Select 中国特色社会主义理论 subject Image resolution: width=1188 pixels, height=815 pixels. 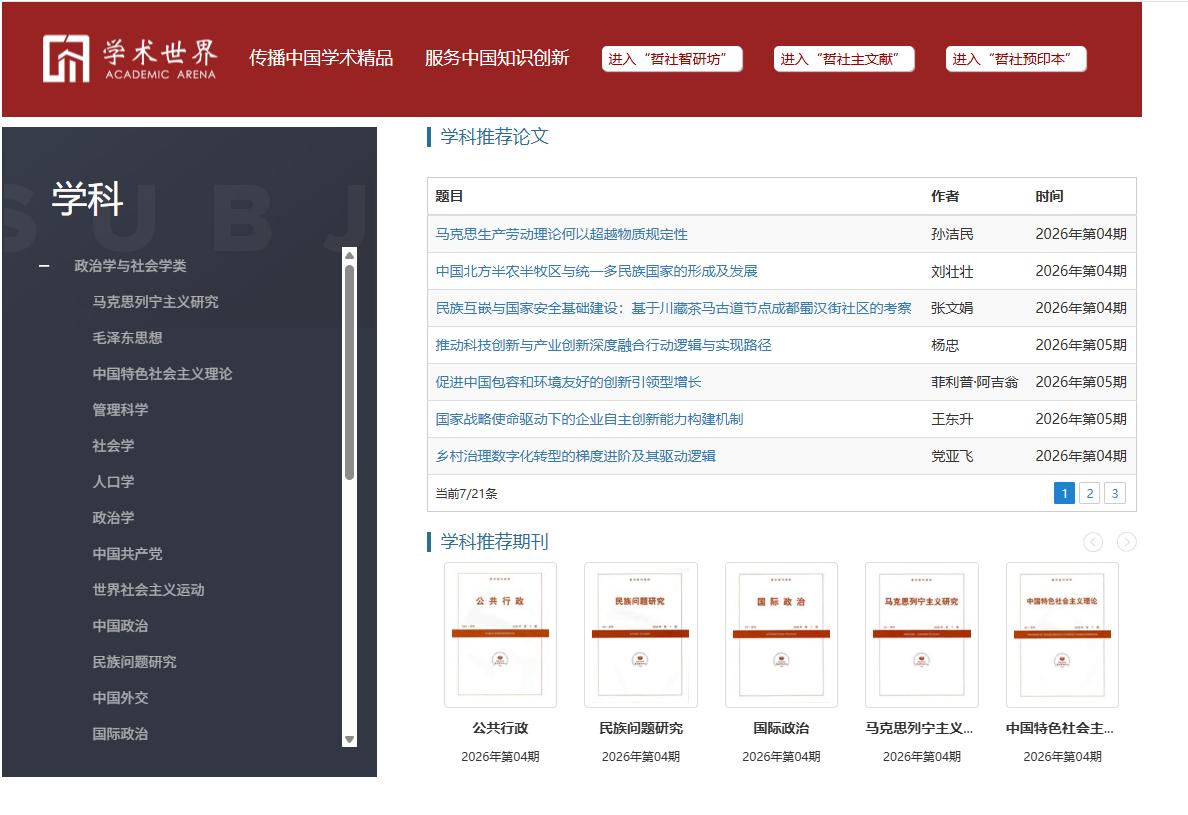pyautogui.click(x=162, y=373)
